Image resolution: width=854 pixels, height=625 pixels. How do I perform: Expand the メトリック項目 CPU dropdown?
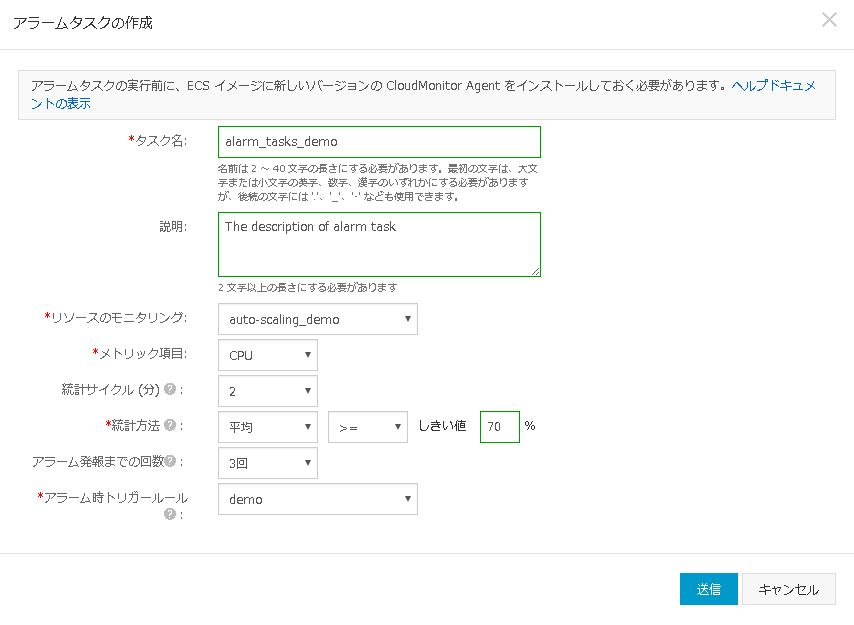coord(267,355)
